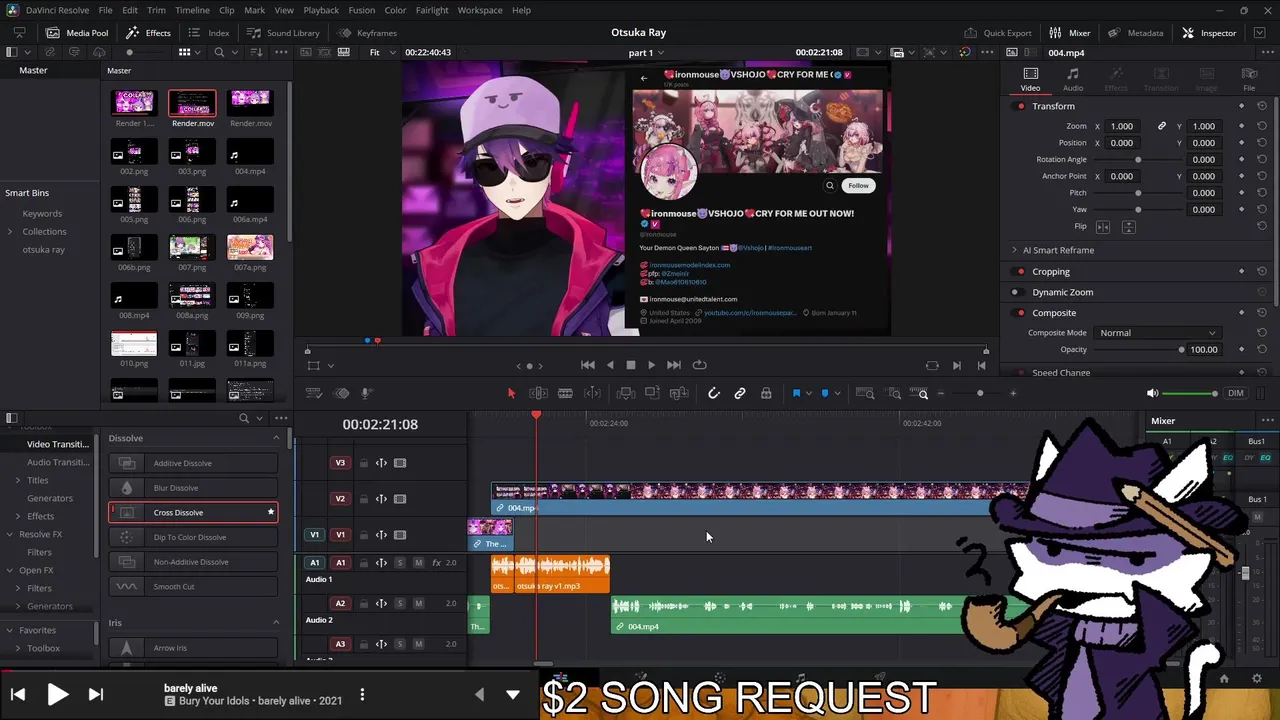Open Composite Mode Normal dropdown
1280x720 pixels.
coord(1156,333)
